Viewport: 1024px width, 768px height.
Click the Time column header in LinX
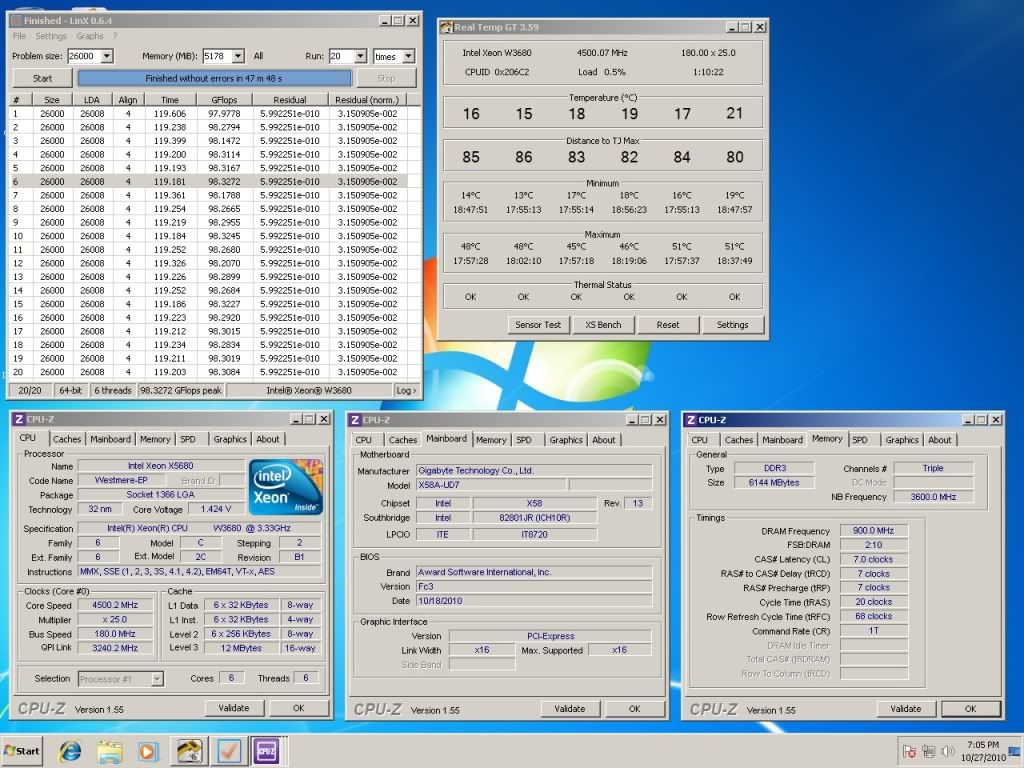pyautogui.click(x=170, y=100)
